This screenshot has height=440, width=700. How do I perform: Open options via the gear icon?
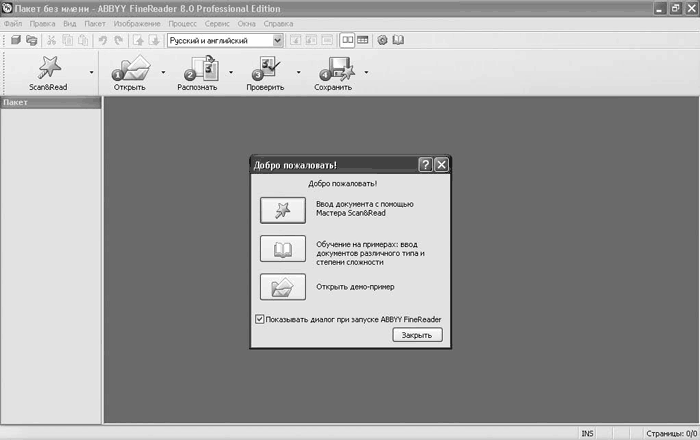[383, 40]
